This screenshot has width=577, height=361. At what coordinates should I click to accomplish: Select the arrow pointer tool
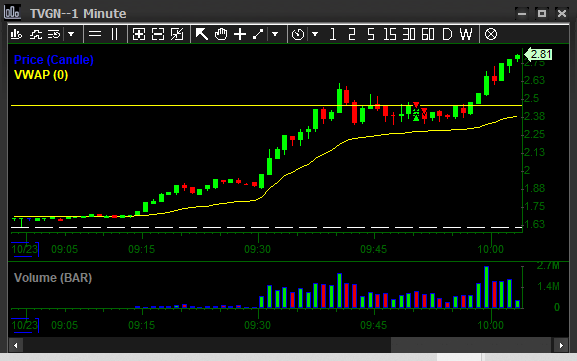click(x=201, y=35)
